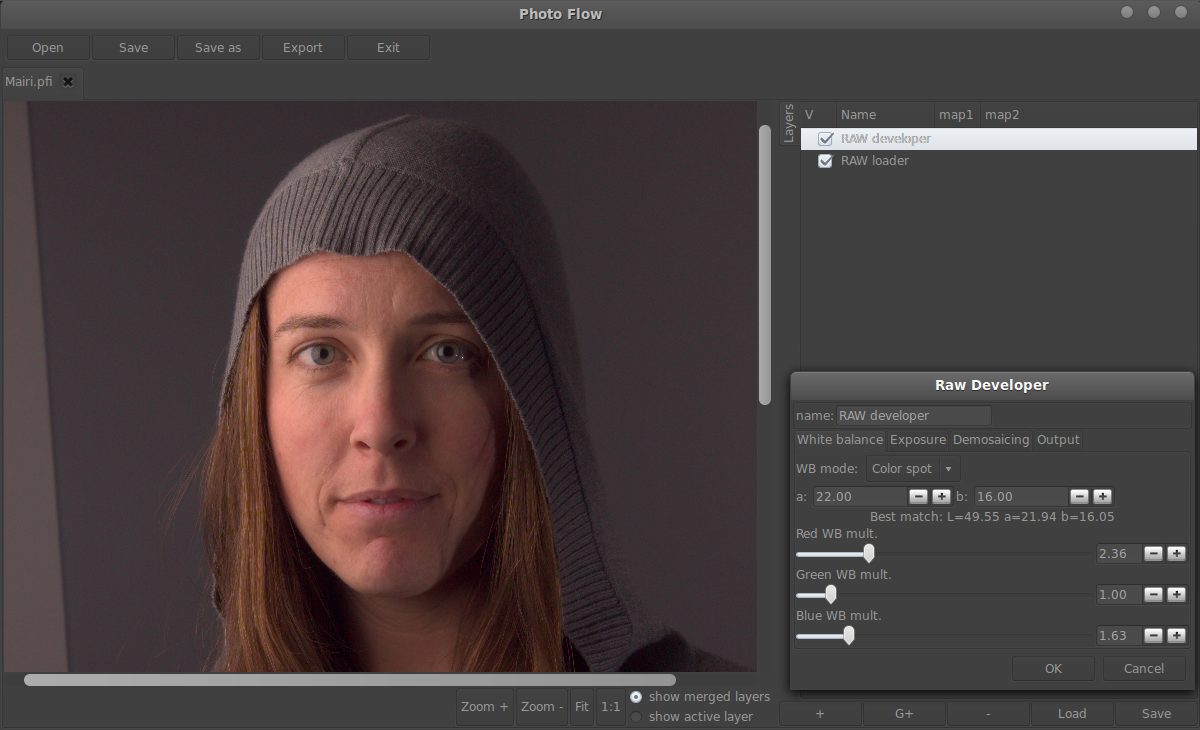Increase the a value with plus button

click(x=941, y=496)
